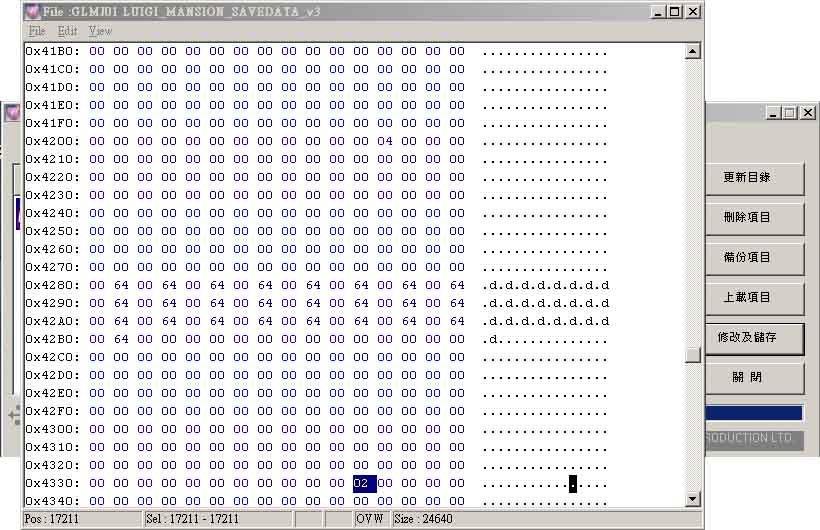Click the Pos : 17211 status field
The height and width of the screenshot is (530, 820).
point(83,519)
